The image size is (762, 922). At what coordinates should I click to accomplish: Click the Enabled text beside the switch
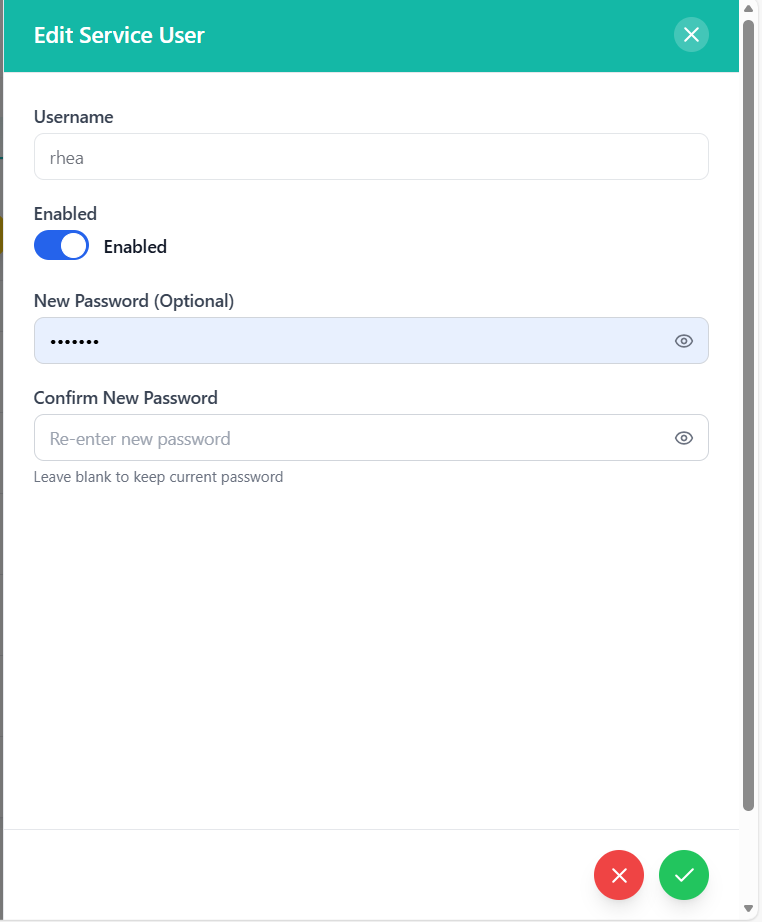[135, 247]
